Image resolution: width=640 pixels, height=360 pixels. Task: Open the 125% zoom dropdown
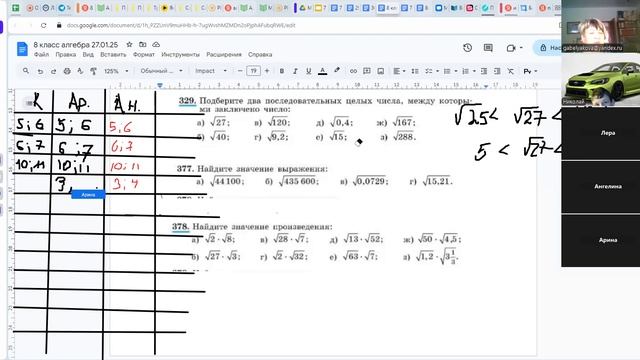tap(116, 71)
